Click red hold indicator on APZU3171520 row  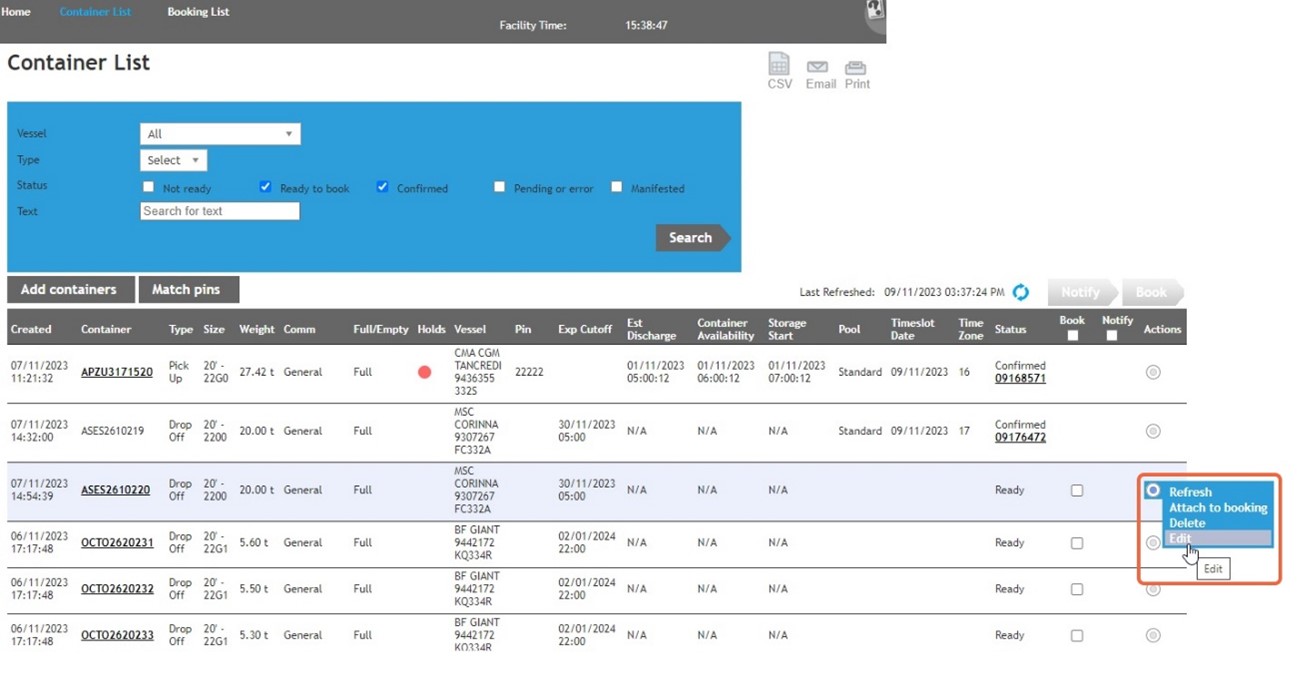coord(424,372)
